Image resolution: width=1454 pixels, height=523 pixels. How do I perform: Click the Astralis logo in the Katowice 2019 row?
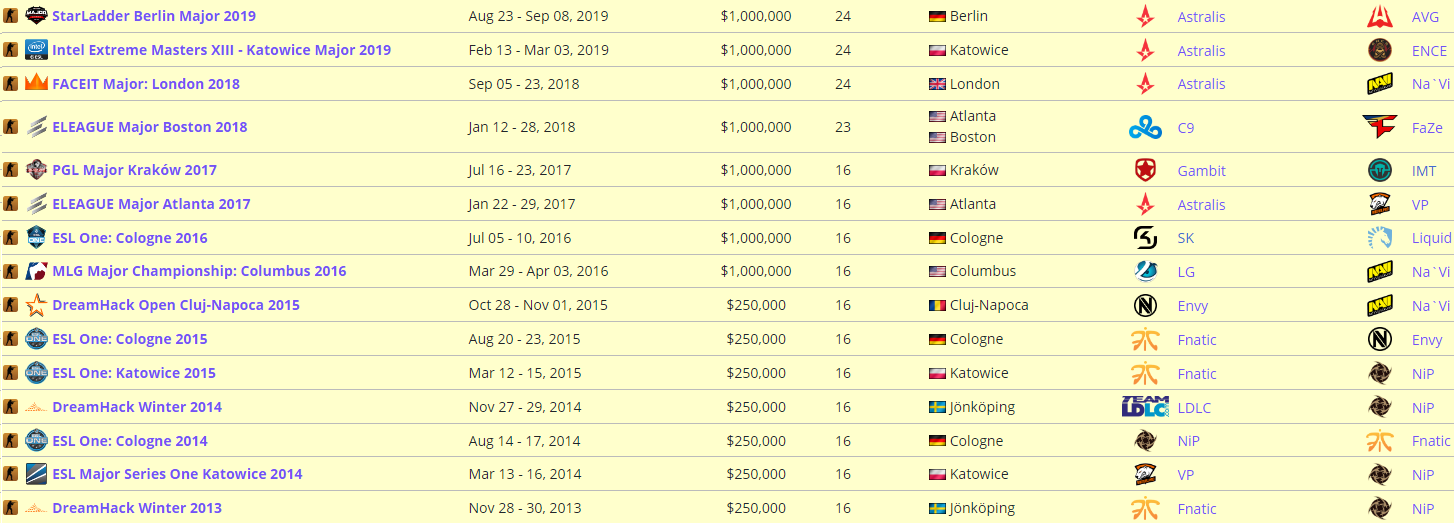coord(1145,50)
